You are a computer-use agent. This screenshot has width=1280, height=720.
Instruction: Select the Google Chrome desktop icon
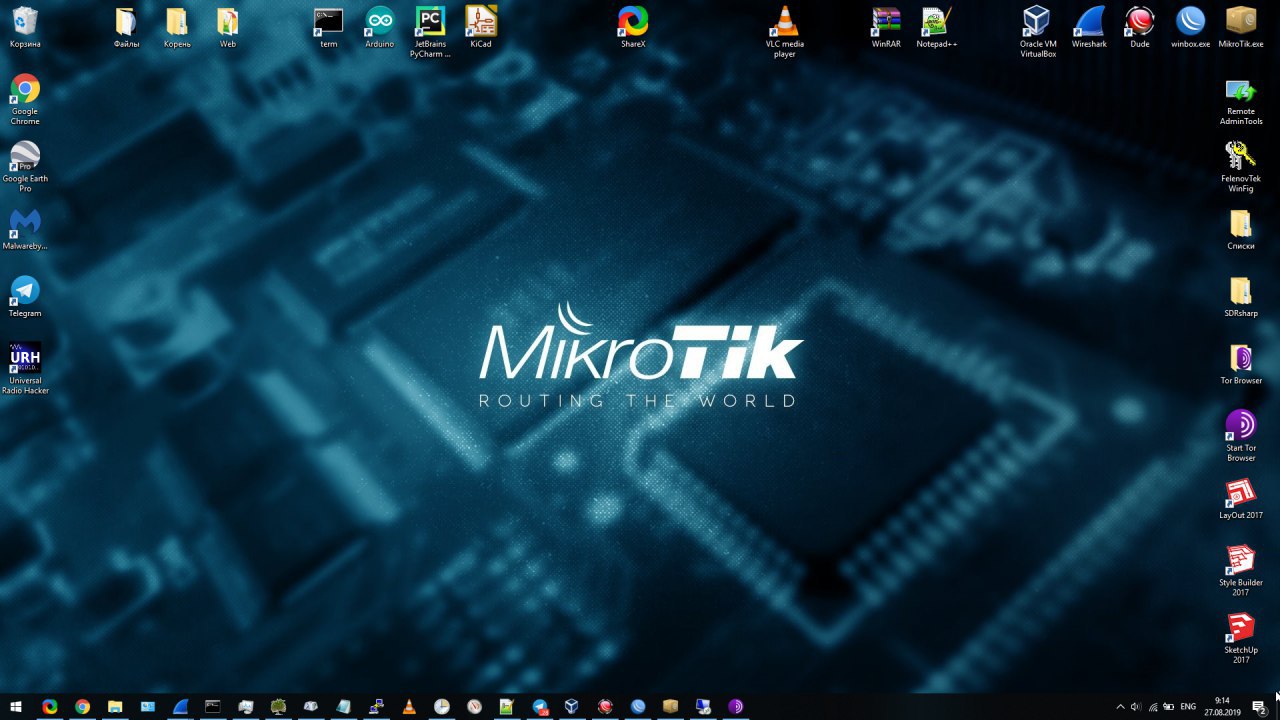pyautogui.click(x=25, y=99)
